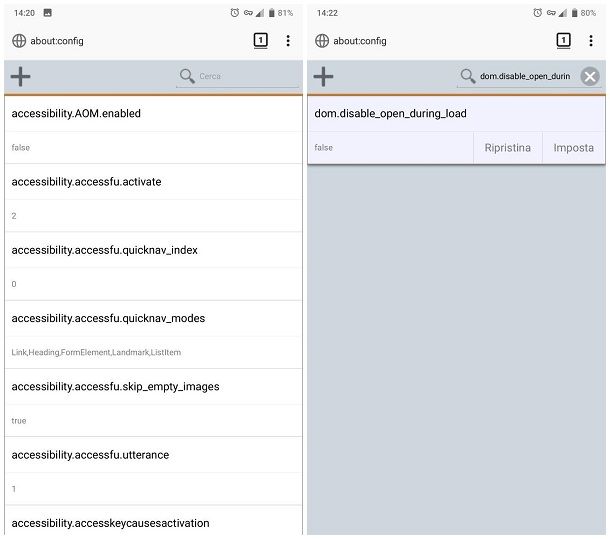Tap the true value under skip_empty_images
610x539 pixels.
pos(19,421)
